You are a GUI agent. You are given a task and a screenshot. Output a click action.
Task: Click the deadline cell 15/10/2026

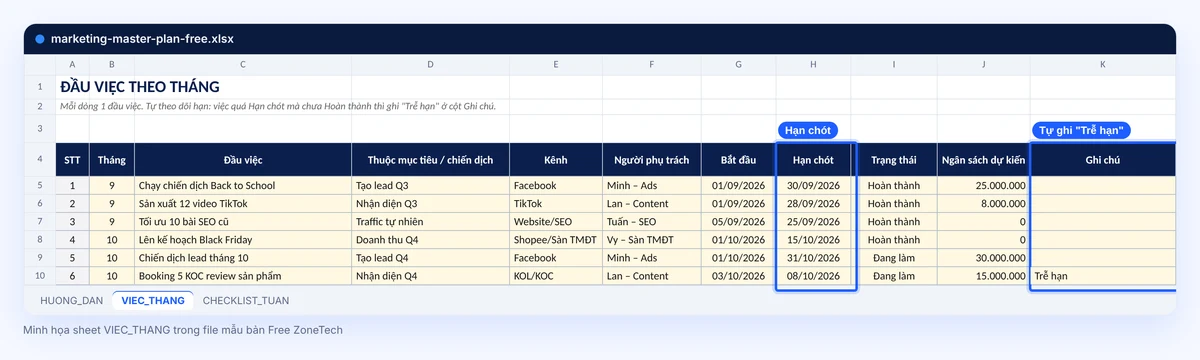click(x=814, y=239)
